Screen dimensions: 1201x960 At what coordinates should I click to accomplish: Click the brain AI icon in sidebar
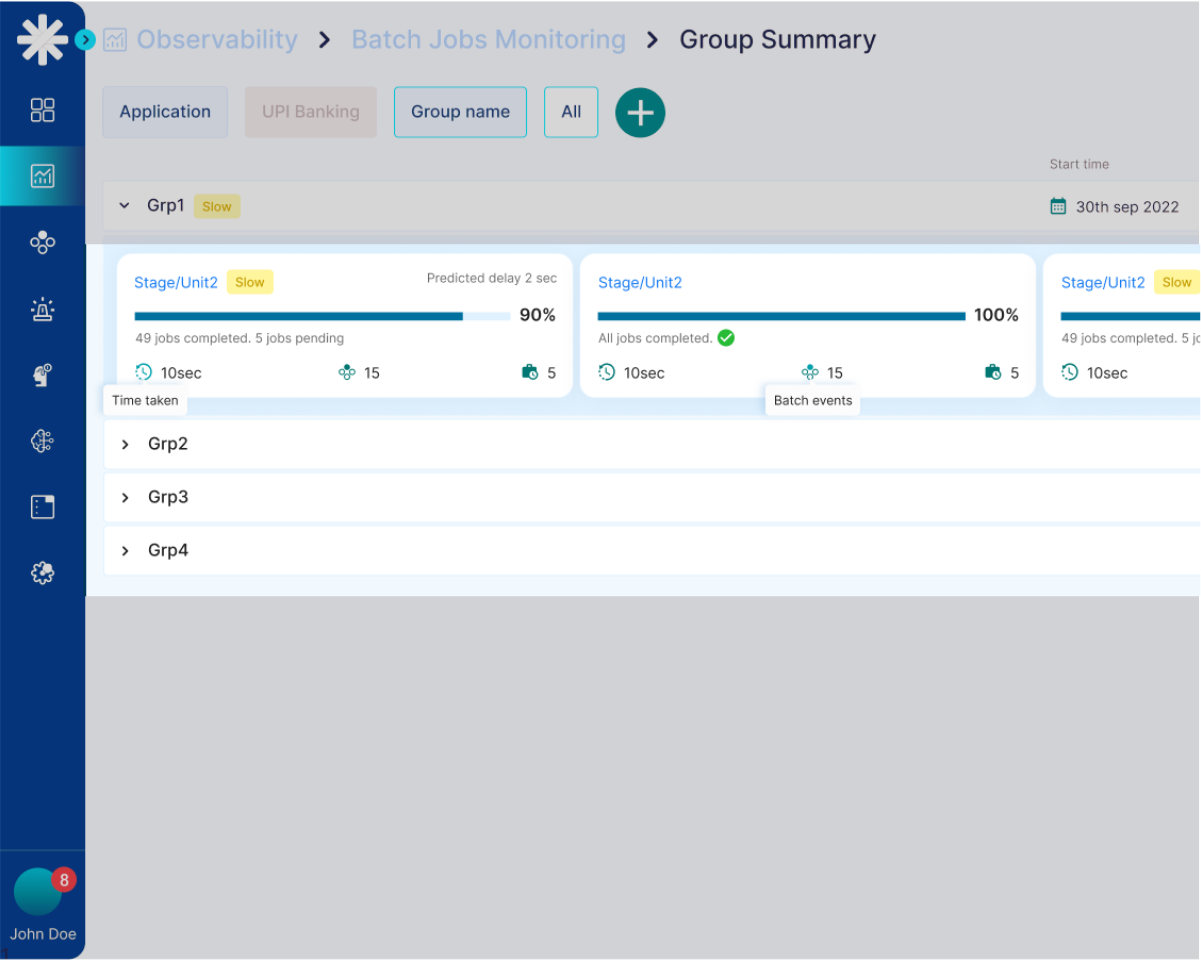(x=42, y=441)
